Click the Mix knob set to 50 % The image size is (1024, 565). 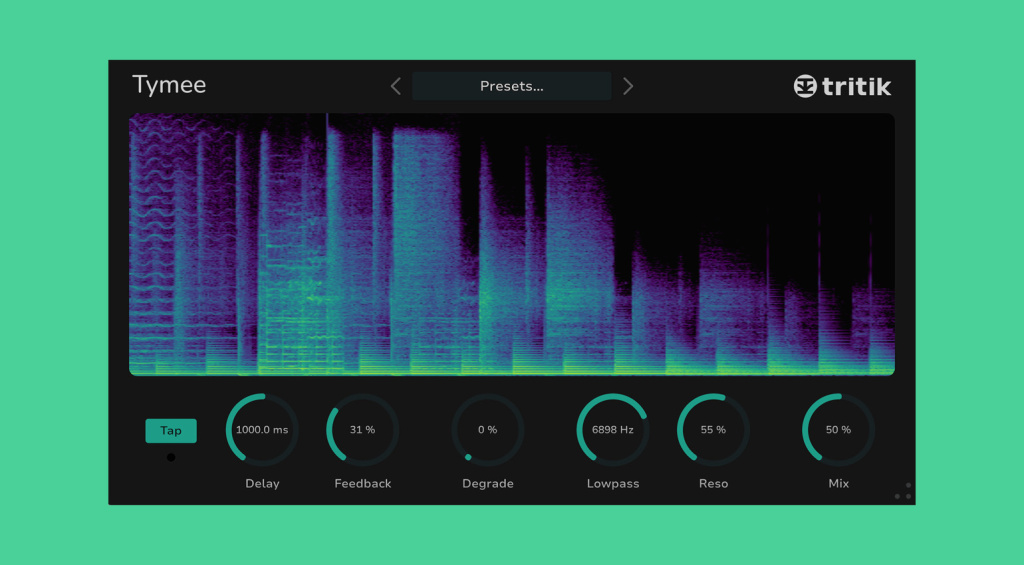[838, 430]
